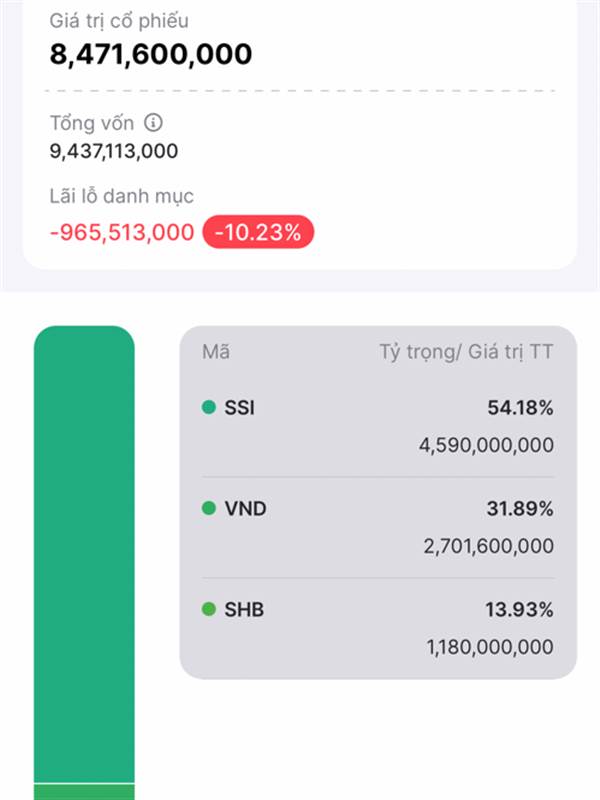Select the SSI ticker row
This screenshot has width=600, height=800.
(x=378, y=426)
